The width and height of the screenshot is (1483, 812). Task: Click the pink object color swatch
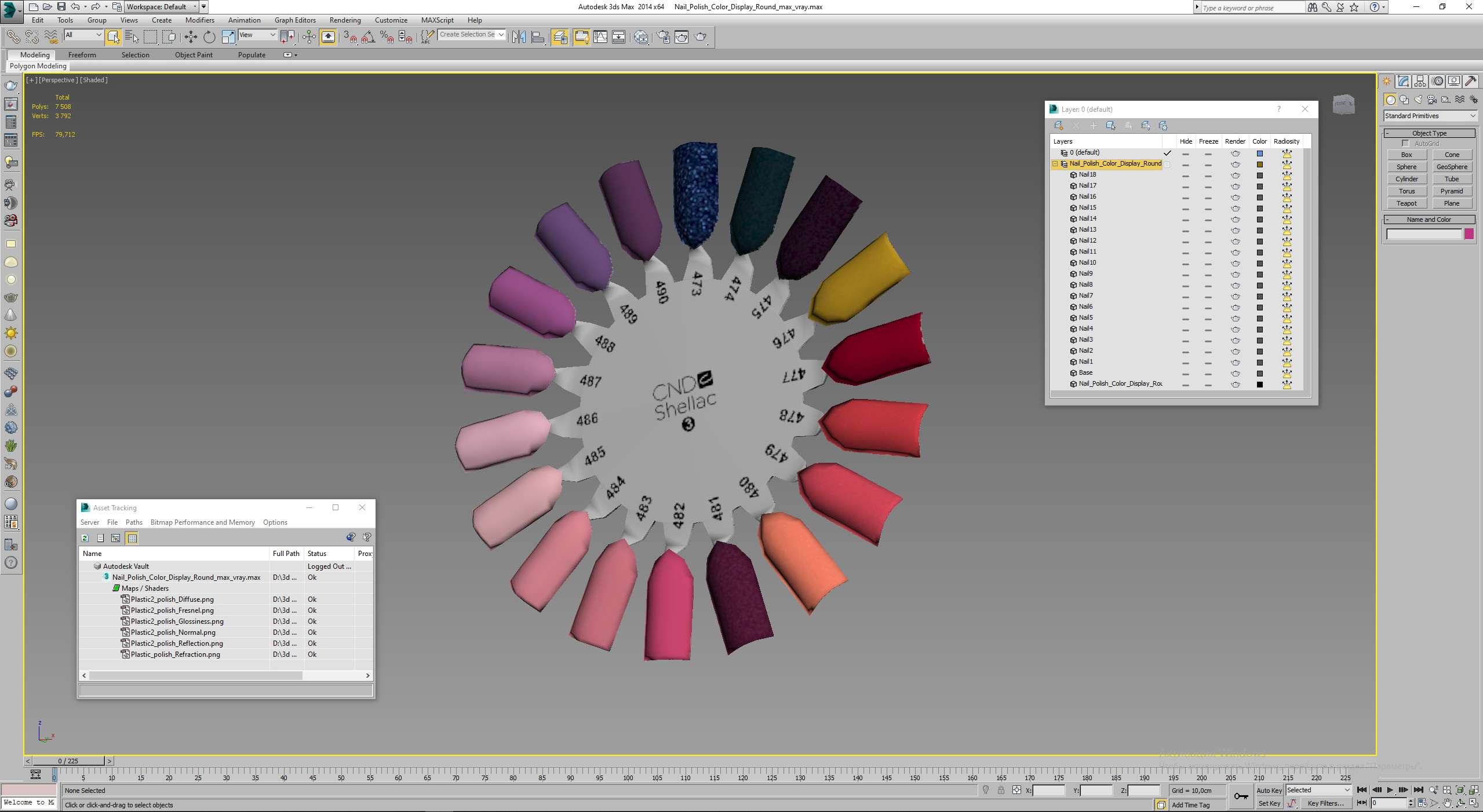pyautogui.click(x=1469, y=234)
